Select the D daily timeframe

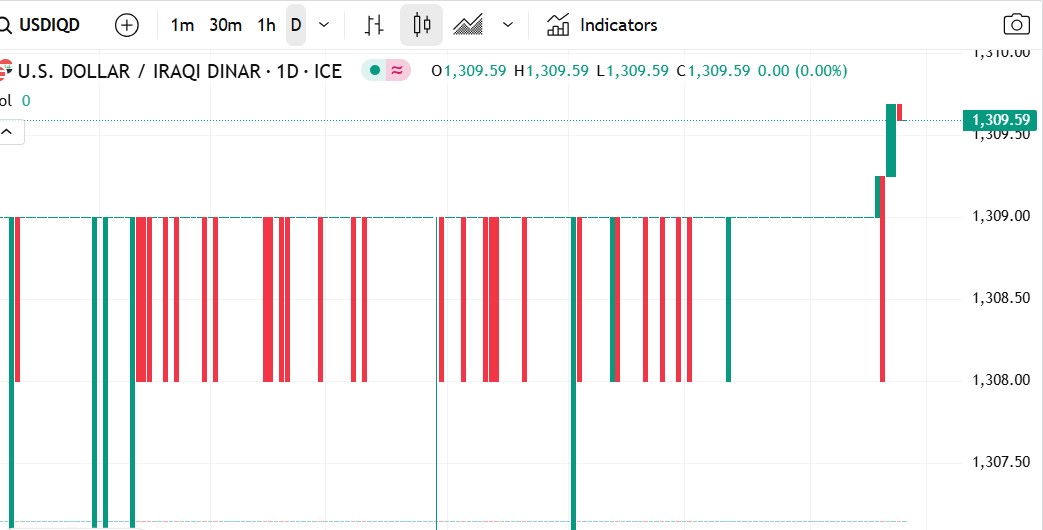(296, 25)
